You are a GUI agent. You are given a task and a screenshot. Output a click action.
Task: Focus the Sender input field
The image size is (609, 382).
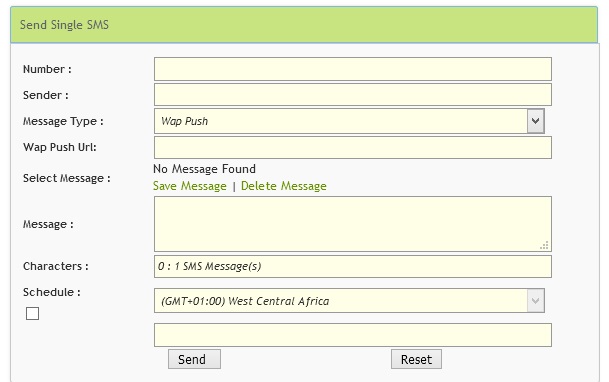353,95
